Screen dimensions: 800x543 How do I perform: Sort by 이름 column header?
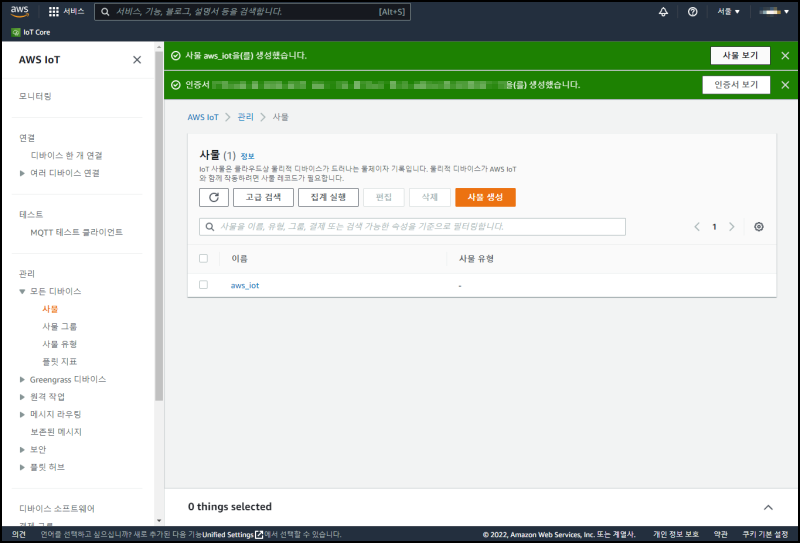pyautogui.click(x=239, y=259)
